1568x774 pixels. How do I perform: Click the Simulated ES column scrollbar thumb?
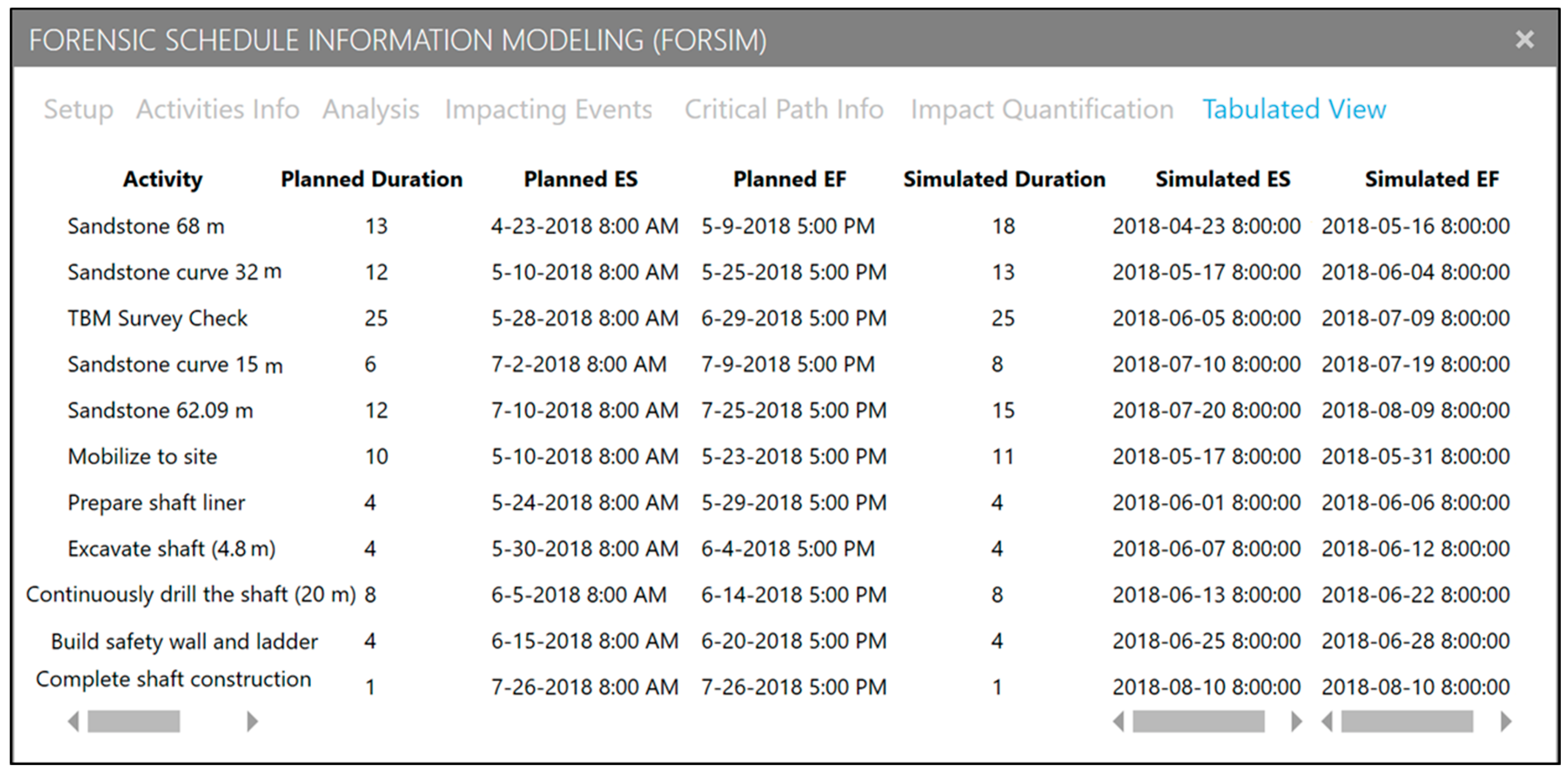[1198, 722]
